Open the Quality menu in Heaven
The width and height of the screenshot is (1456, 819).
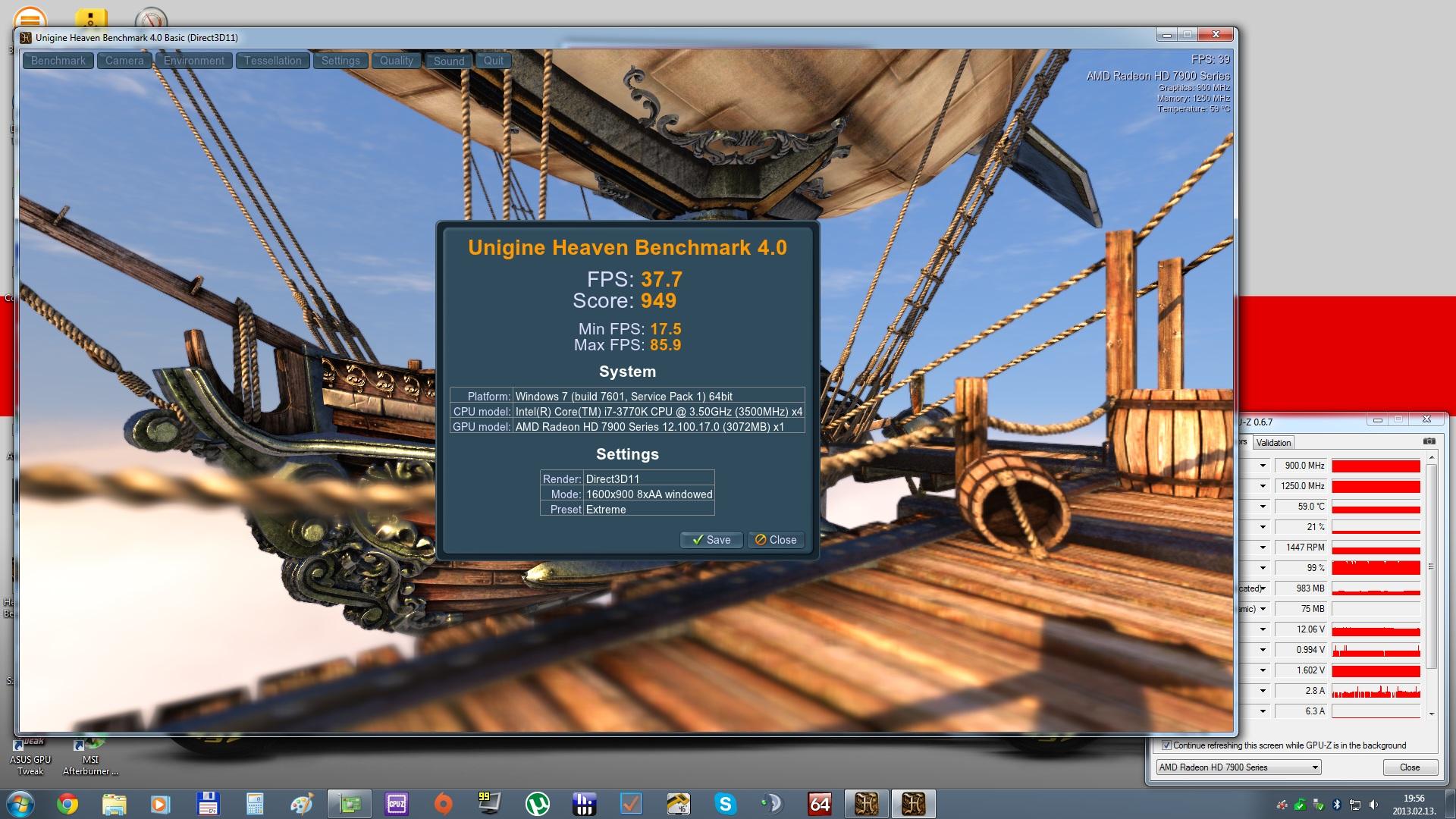tap(397, 61)
